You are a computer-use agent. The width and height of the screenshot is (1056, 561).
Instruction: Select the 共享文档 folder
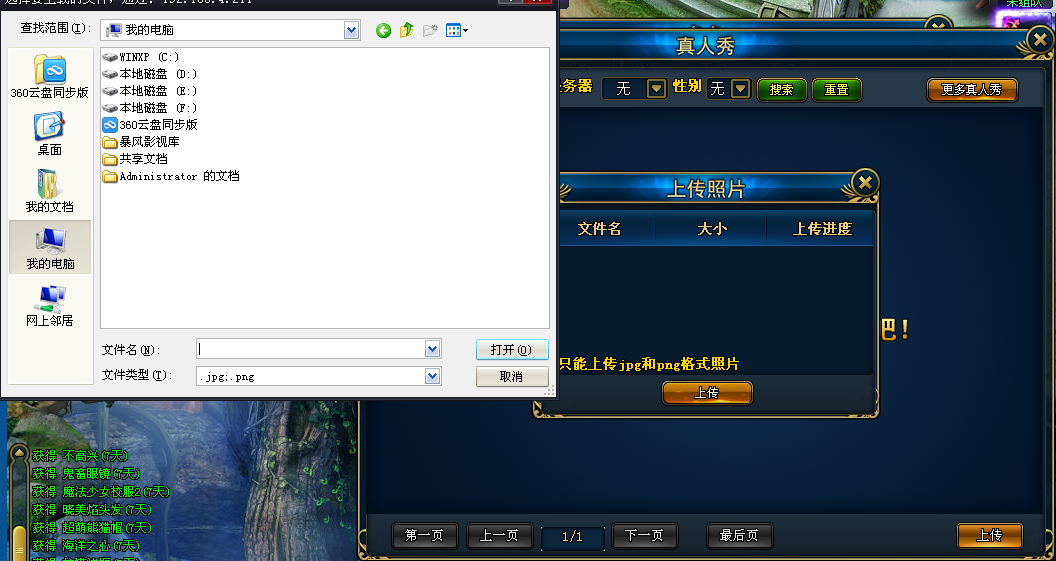tap(135, 159)
